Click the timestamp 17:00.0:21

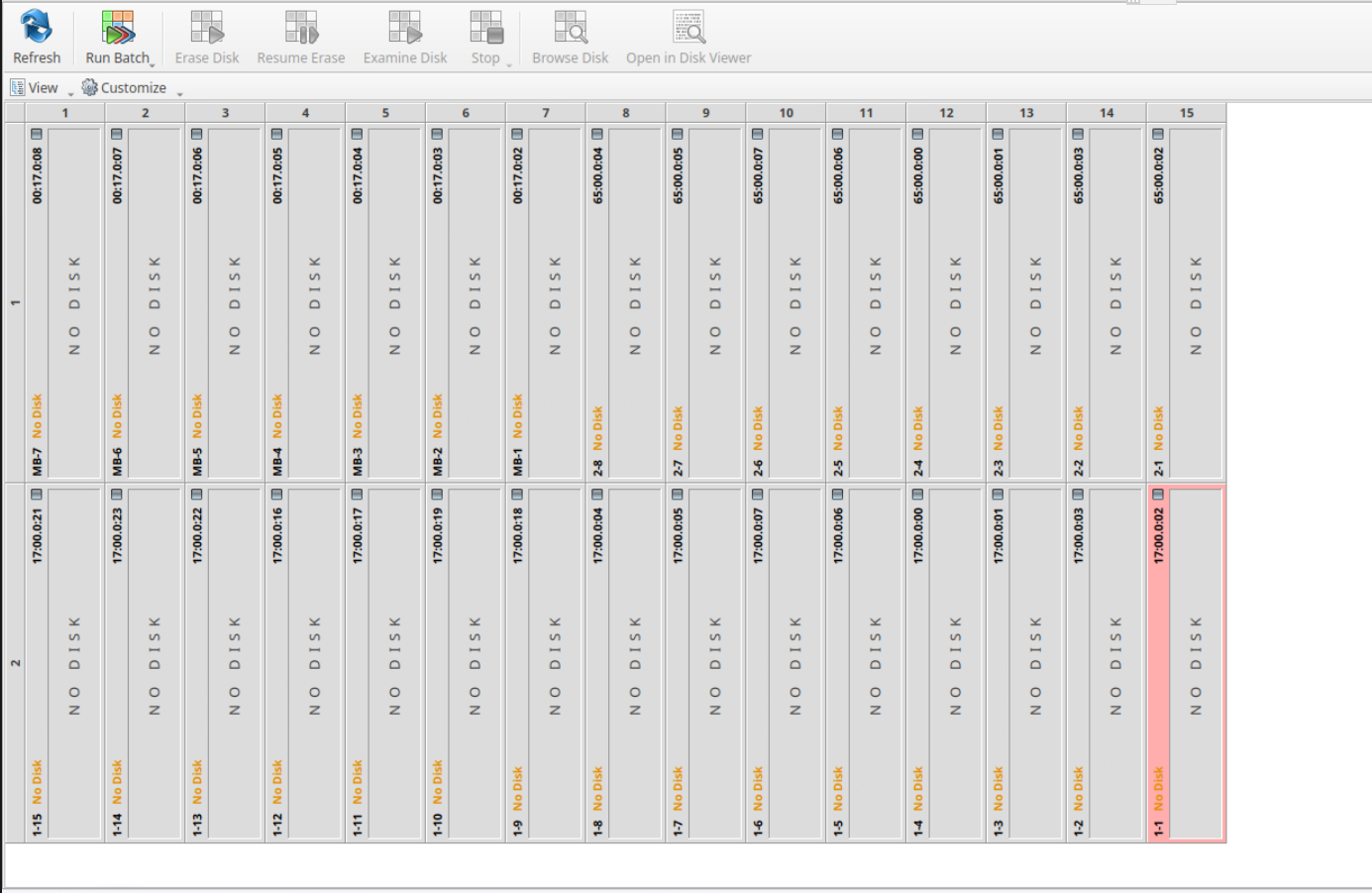click(37, 536)
